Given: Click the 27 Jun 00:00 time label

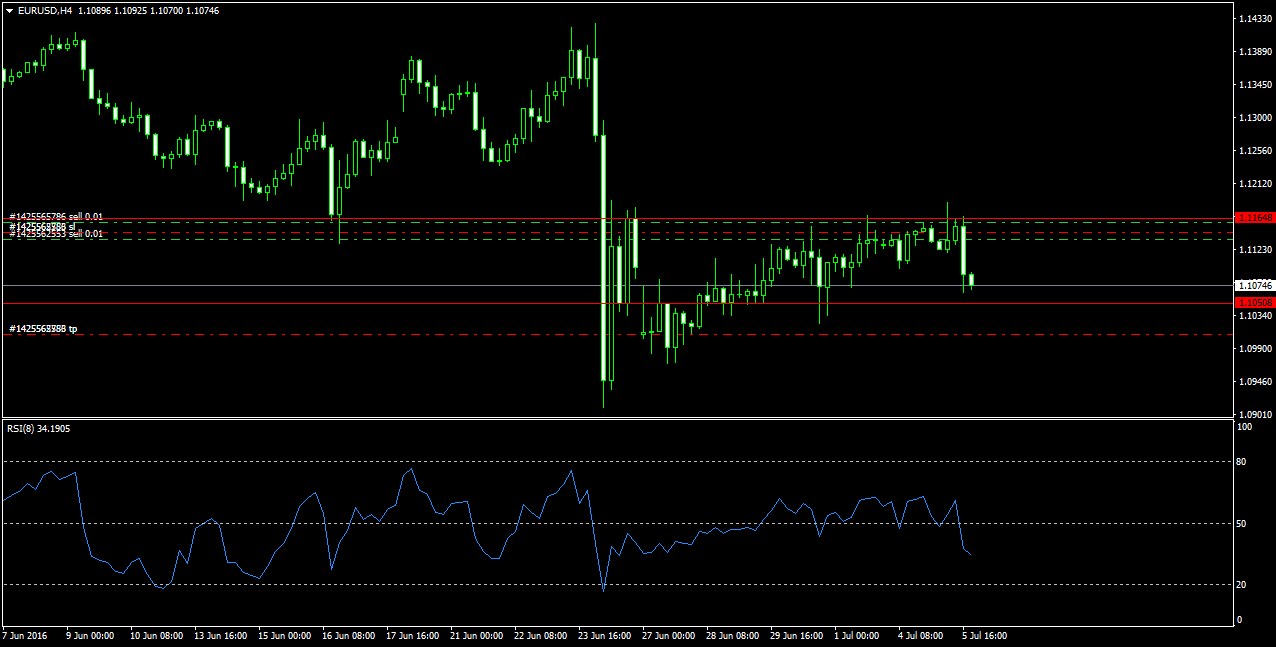Looking at the screenshot, I should point(668,635).
